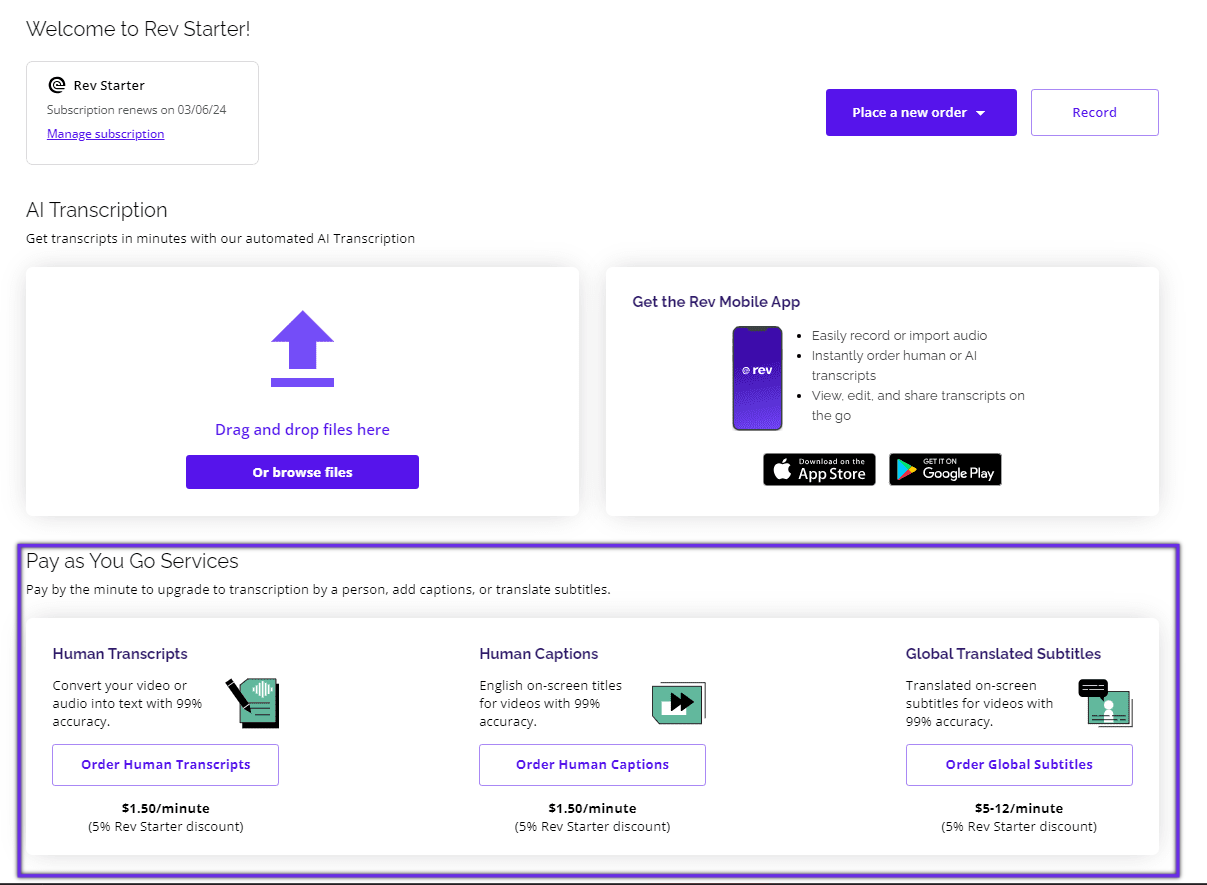Image resolution: width=1207 pixels, height=885 pixels.
Task: Click the Rev mobile phone illustration
Action: pyautogui.click(x=757, y=378)
